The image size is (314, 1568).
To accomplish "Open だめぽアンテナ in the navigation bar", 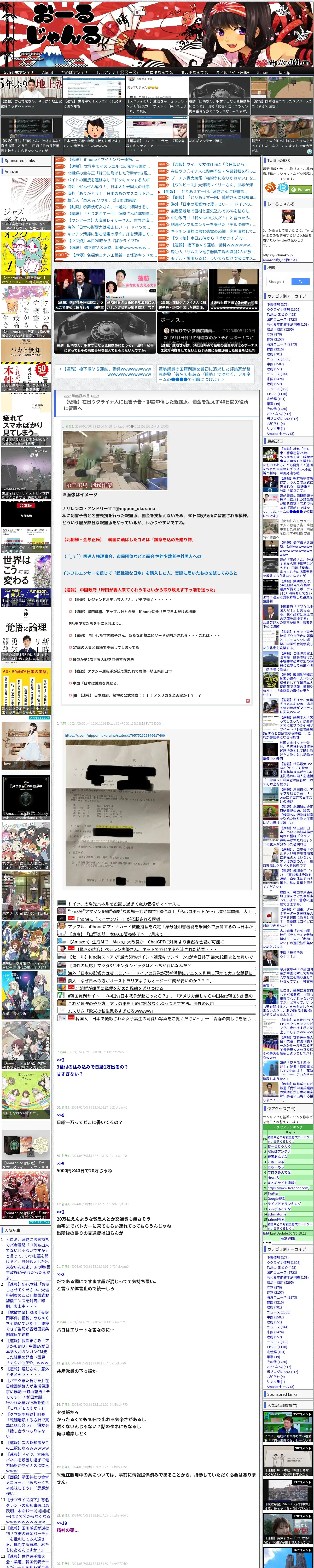I will [75, 72].
